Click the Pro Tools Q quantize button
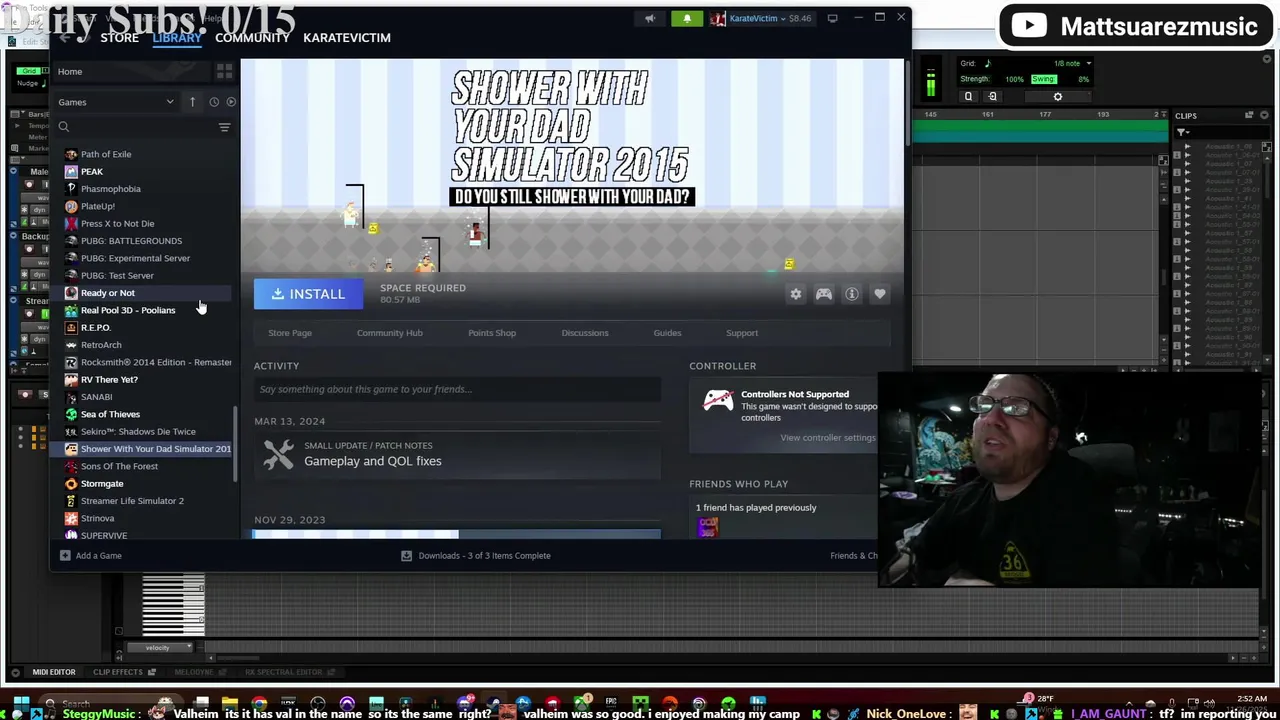The height and width of the screenshot is (720, 1280). 968,96
